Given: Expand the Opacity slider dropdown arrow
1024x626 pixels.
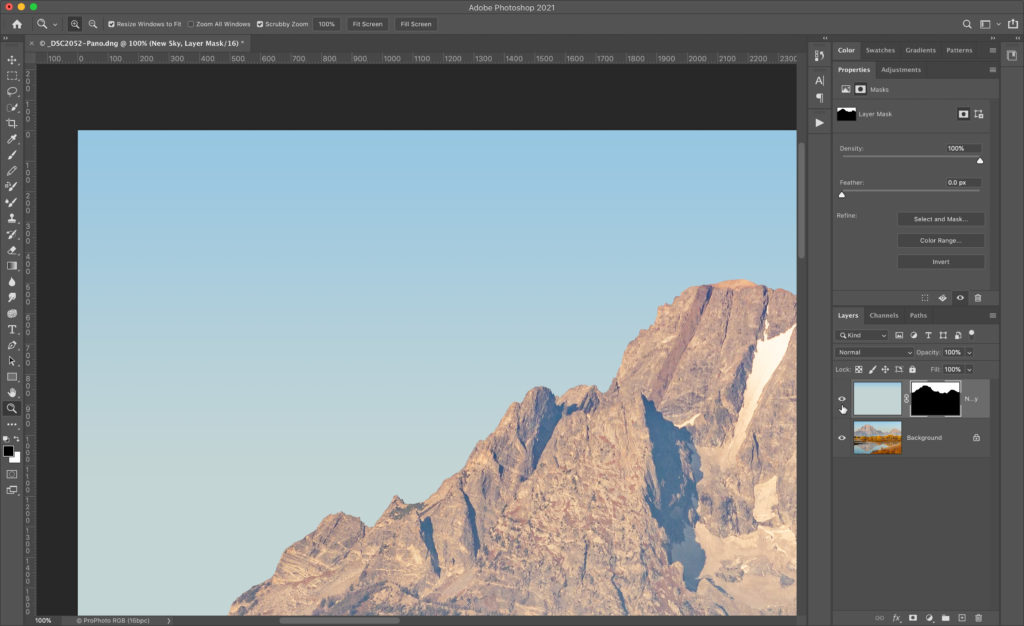Looking at the screenshot, I should coord(969,352).
